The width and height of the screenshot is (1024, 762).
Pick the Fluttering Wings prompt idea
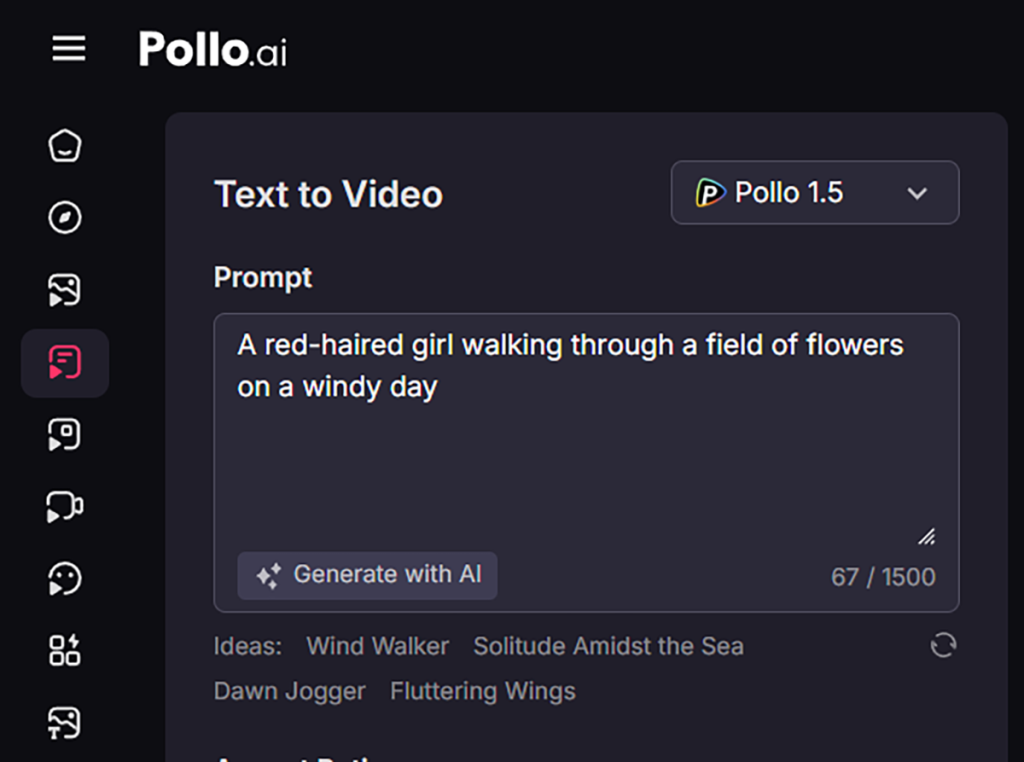tap(483, 691)
